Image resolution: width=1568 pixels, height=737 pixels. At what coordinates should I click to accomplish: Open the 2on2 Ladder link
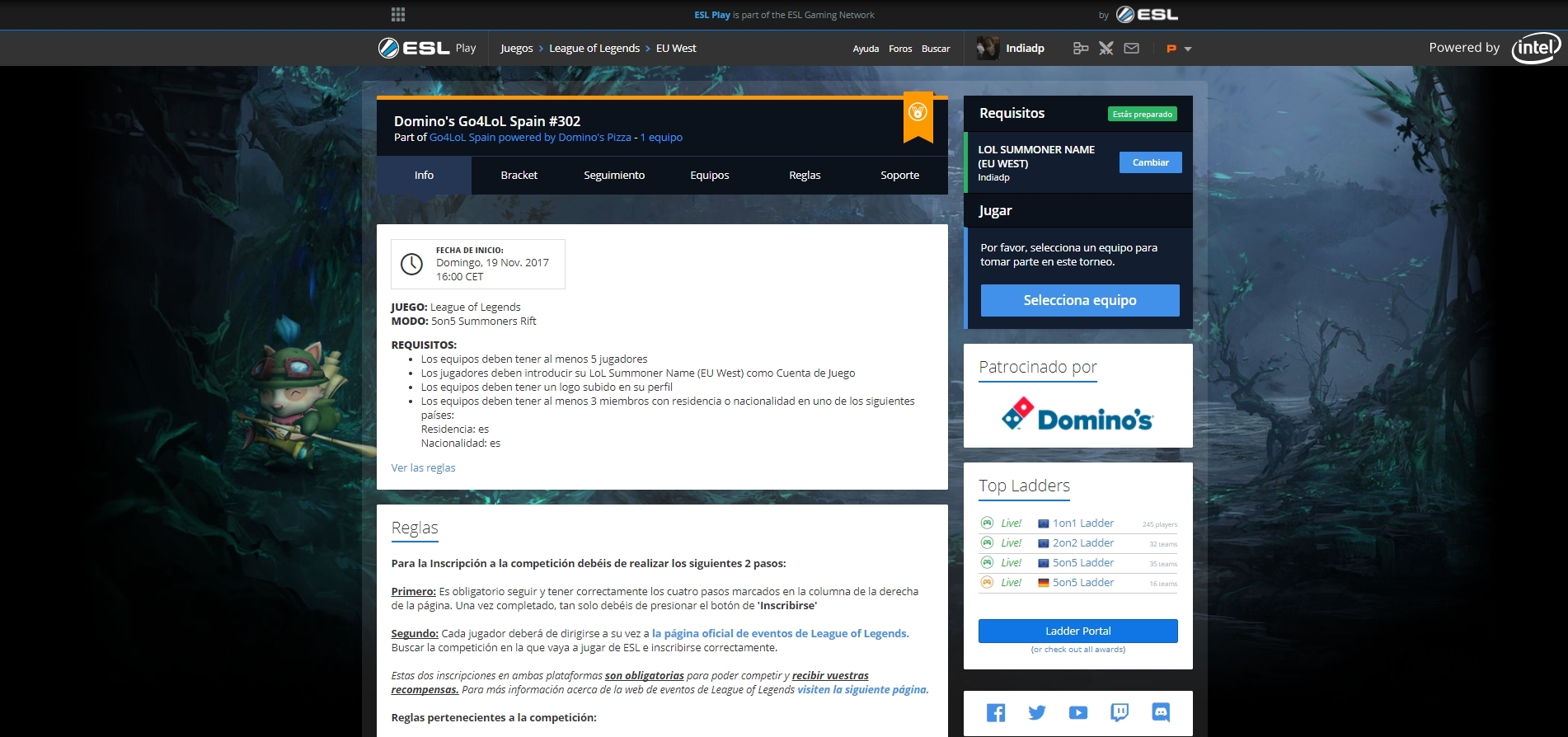[x=1083, y=542]
